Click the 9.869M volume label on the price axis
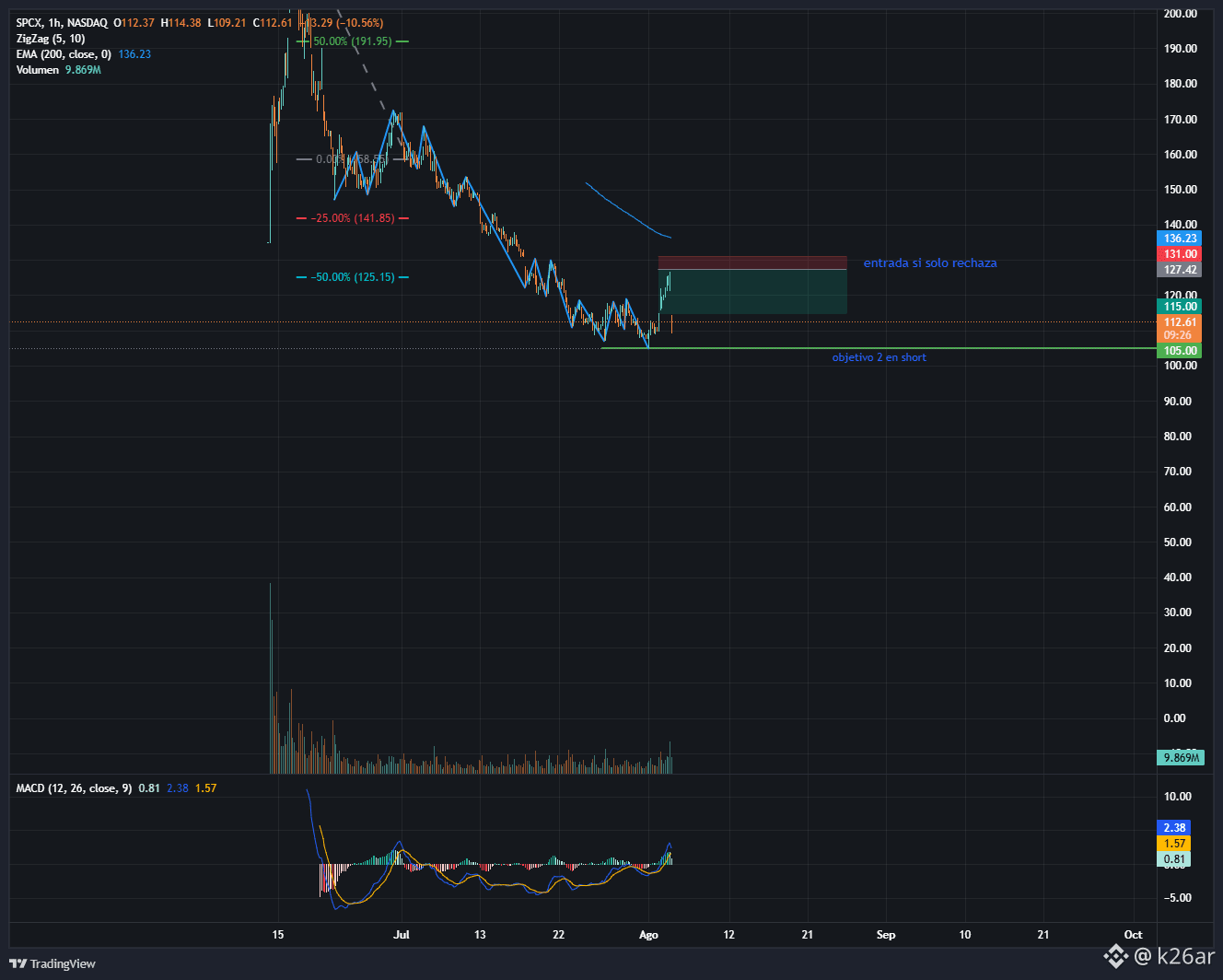 point(1180,758)
